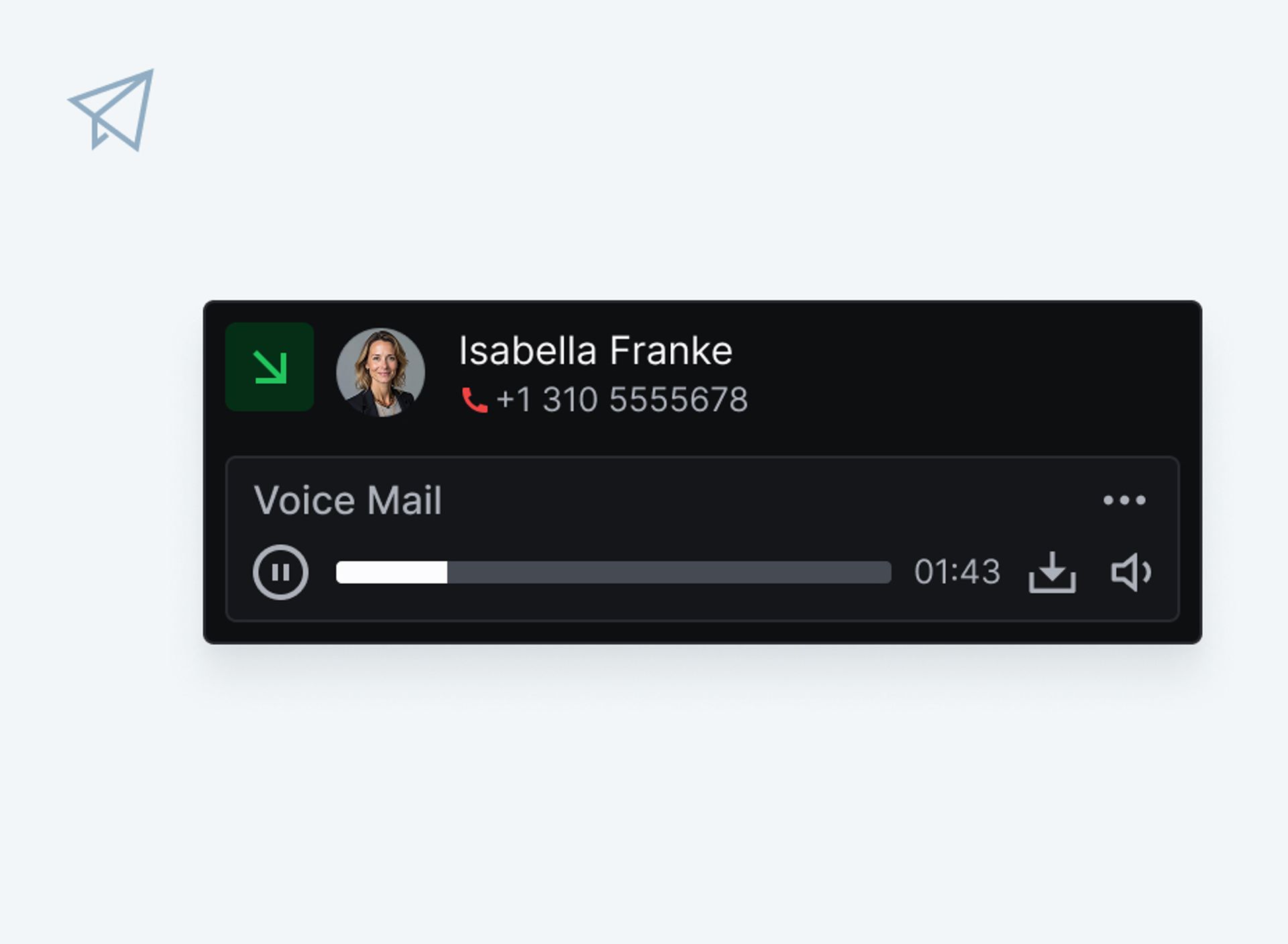Seek into the gray unplayed progress bar portion
Screen dimensions: 1288x944
[669, 572]
